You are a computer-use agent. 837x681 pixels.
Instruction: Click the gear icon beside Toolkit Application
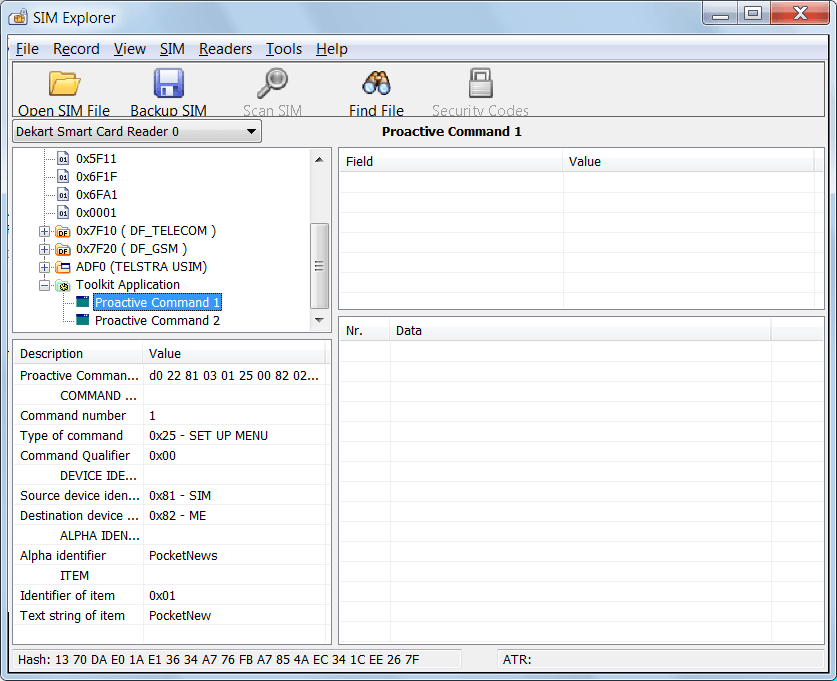coord(64,285)
